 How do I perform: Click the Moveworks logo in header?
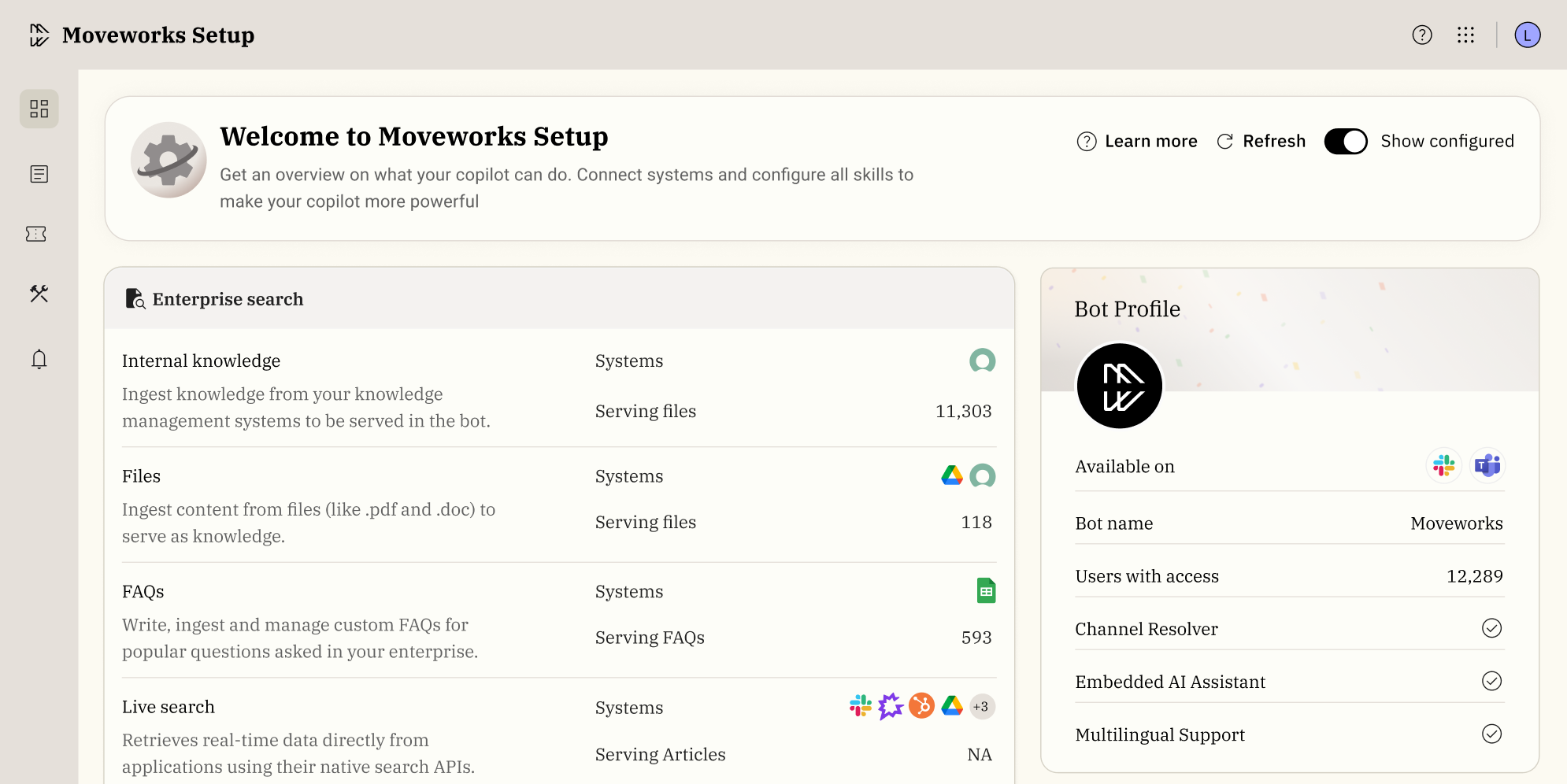39,35
